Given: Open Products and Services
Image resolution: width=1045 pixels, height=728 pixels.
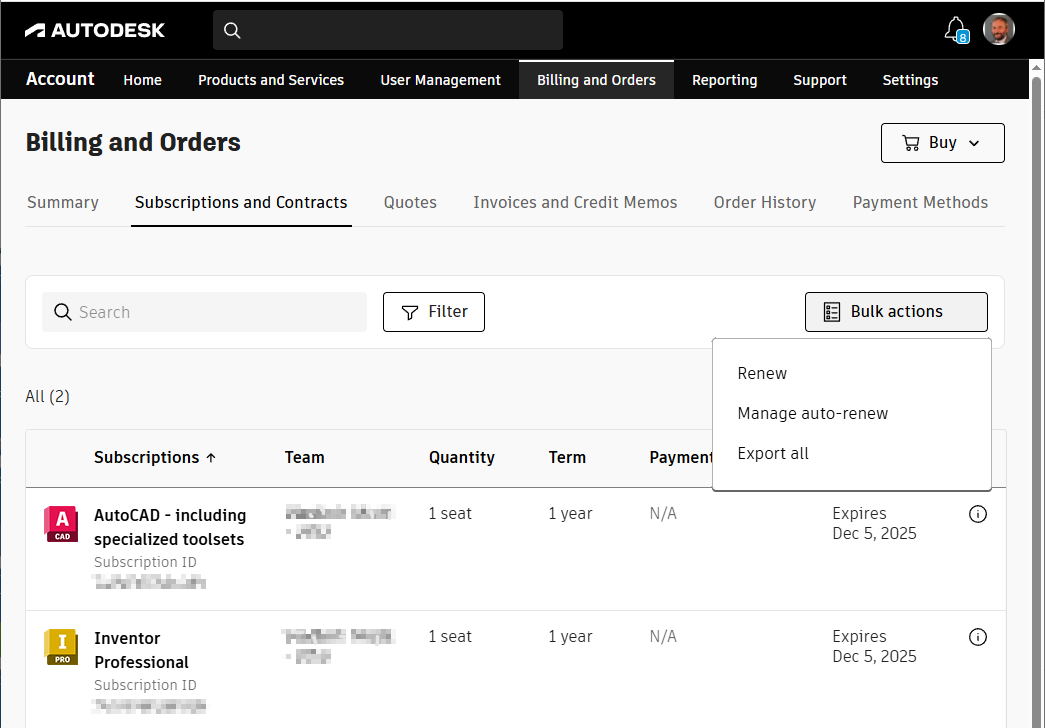Looking at the screenshot, I should 271,80.
